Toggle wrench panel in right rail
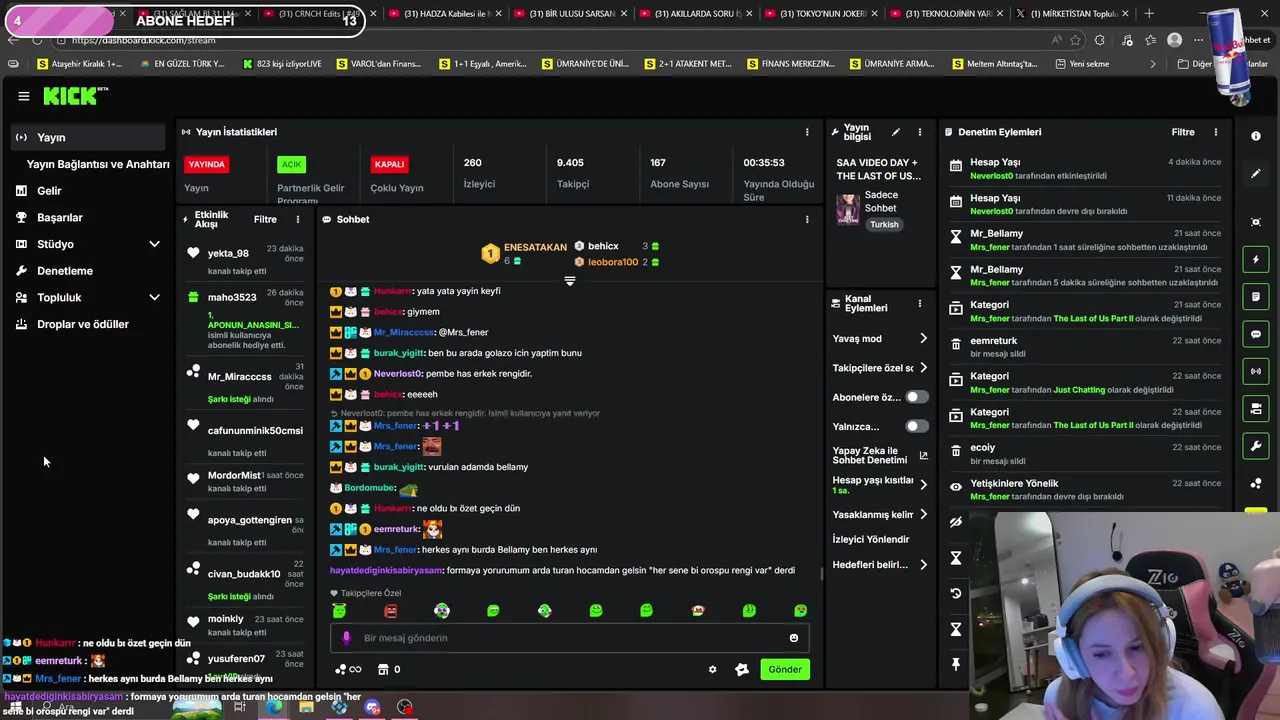Viewport: 1280px width, 720px height. coord(1256,445)
